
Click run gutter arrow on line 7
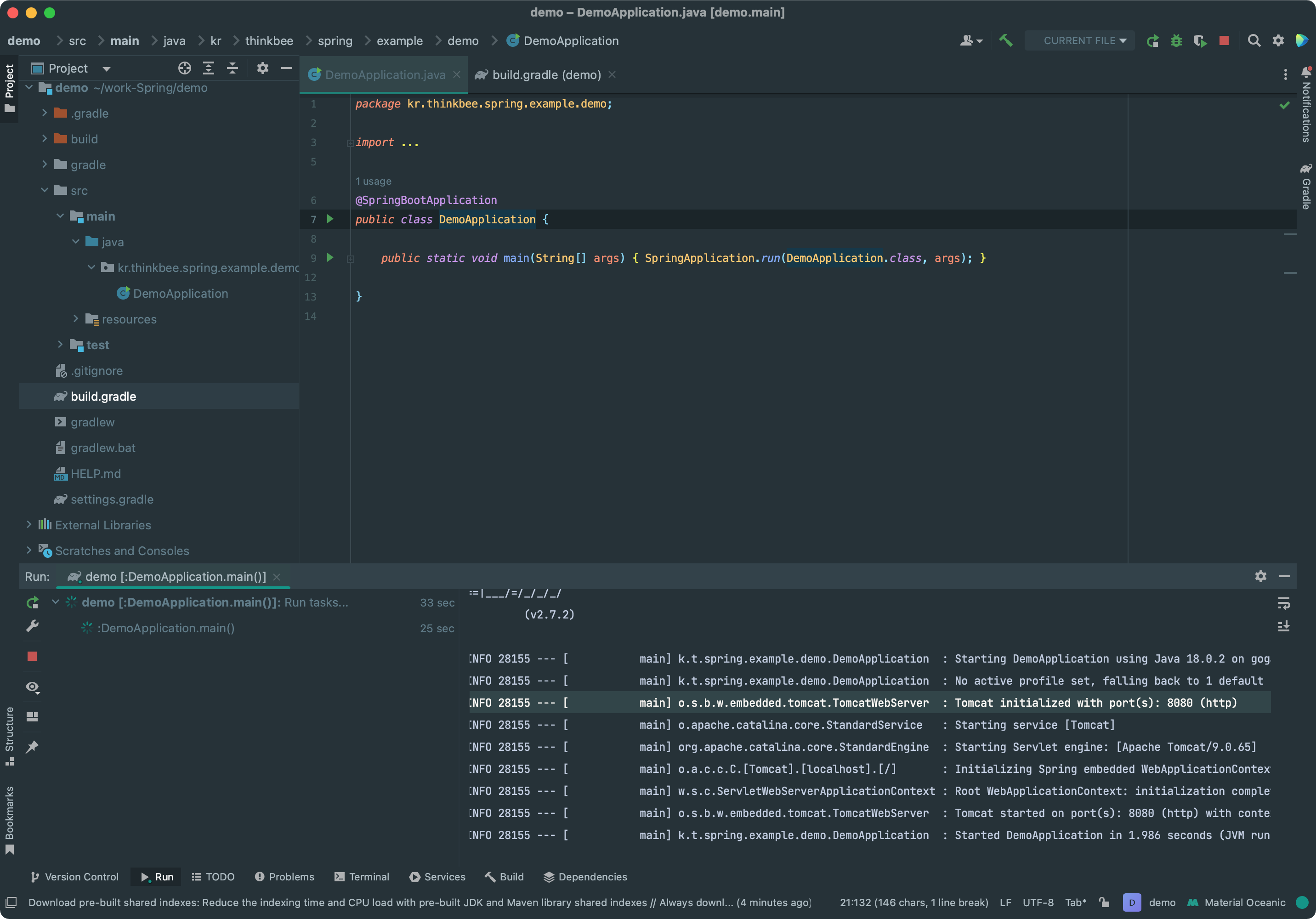330,219
